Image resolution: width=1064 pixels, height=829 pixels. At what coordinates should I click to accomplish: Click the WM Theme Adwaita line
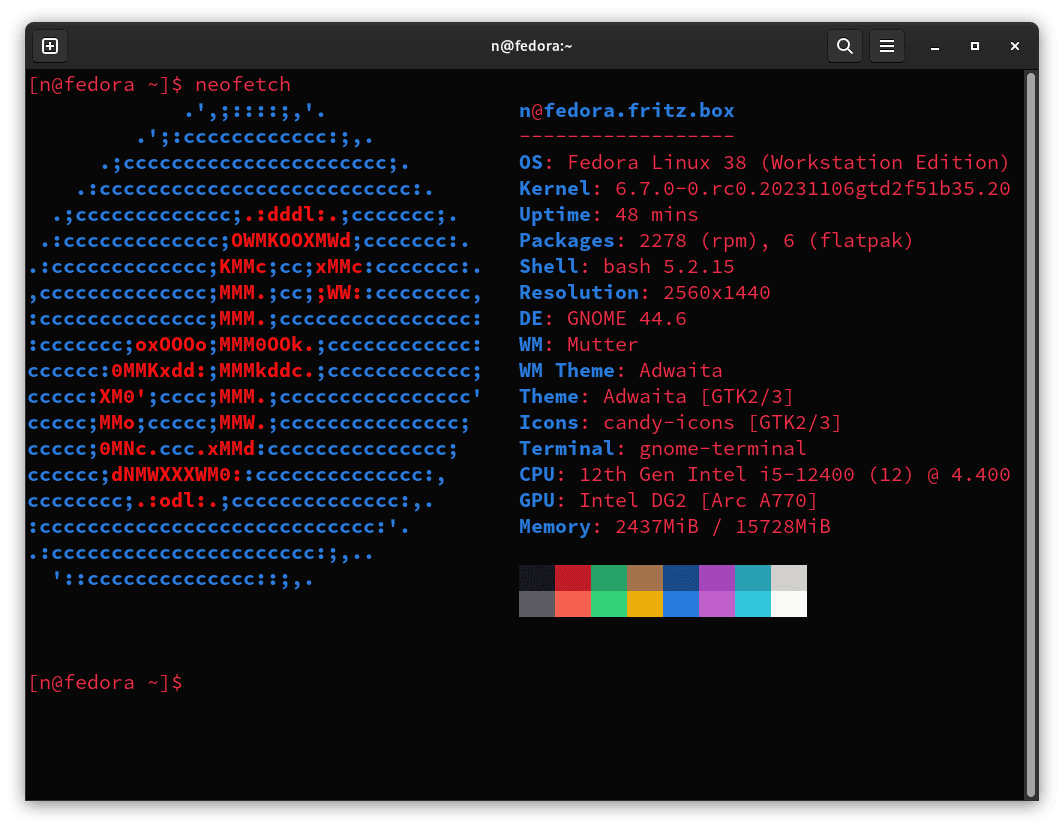621,370
